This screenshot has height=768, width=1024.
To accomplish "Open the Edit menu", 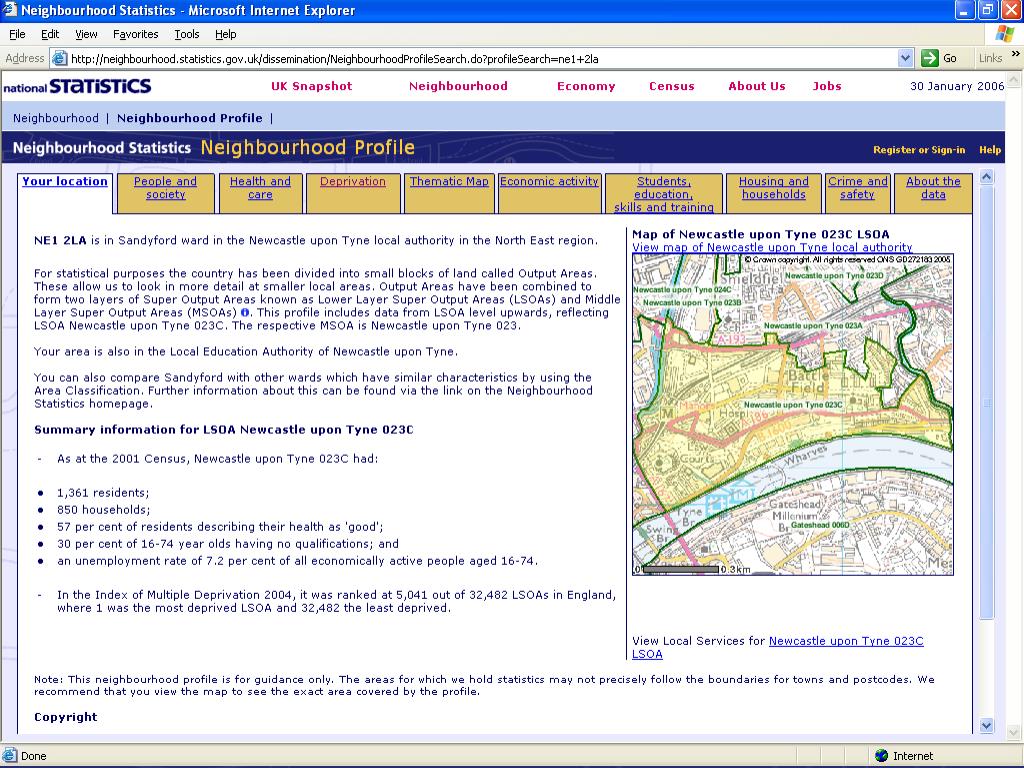I will [x=50, y=34].
